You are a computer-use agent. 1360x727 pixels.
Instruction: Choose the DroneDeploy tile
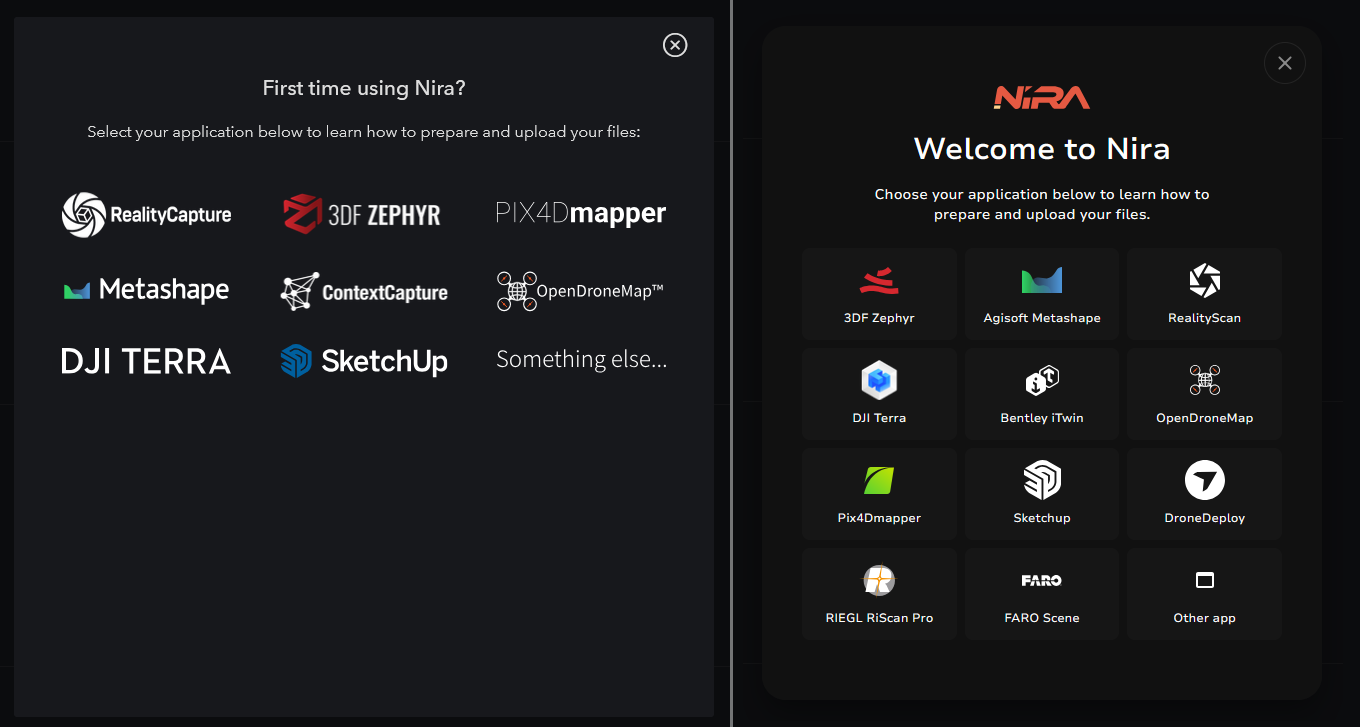coord(1204,494)
